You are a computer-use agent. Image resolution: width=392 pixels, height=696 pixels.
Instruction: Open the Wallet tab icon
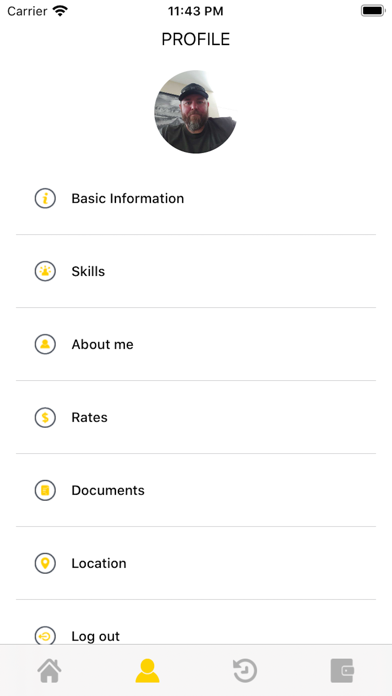342,670
